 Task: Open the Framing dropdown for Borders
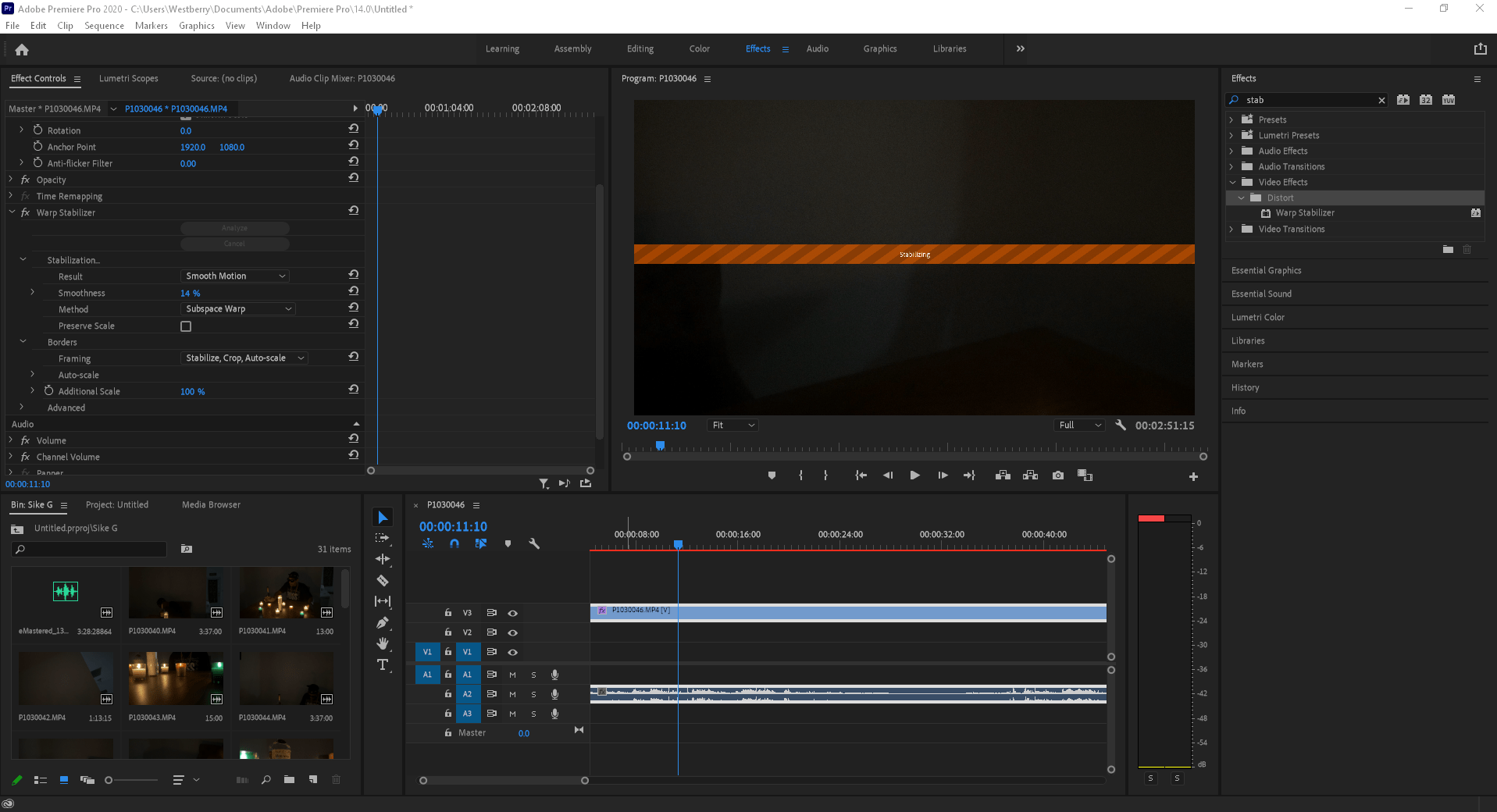coord(244,358)
